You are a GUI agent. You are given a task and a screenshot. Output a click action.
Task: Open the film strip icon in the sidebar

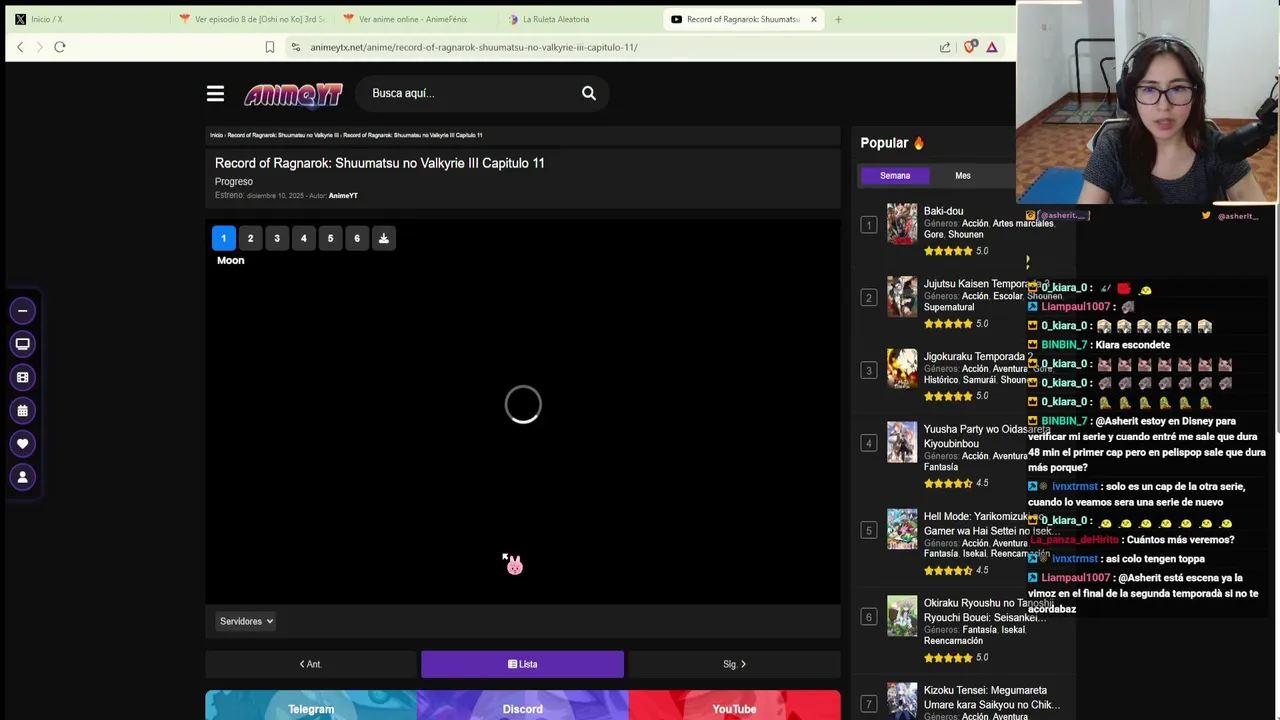point(22,377)
